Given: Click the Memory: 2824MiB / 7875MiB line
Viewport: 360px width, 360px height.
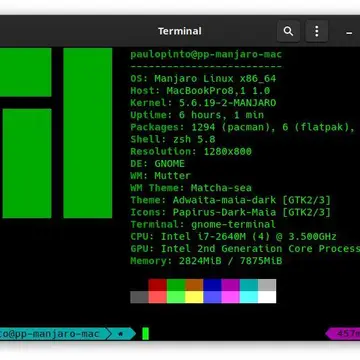Looking at the screenshot, I should (206, 261).
